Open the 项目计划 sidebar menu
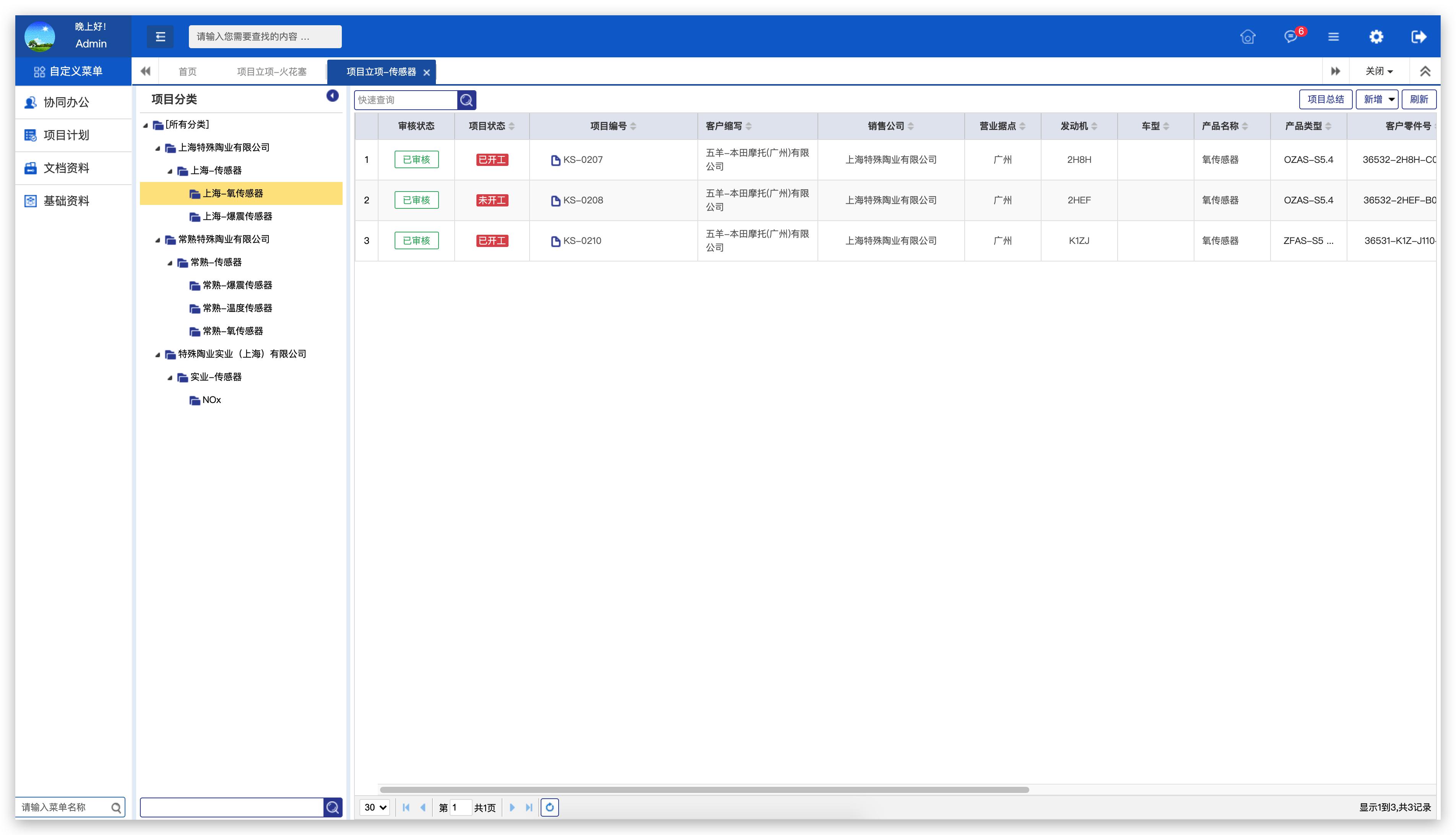The image size is (1456, 835). click(66, 135)
